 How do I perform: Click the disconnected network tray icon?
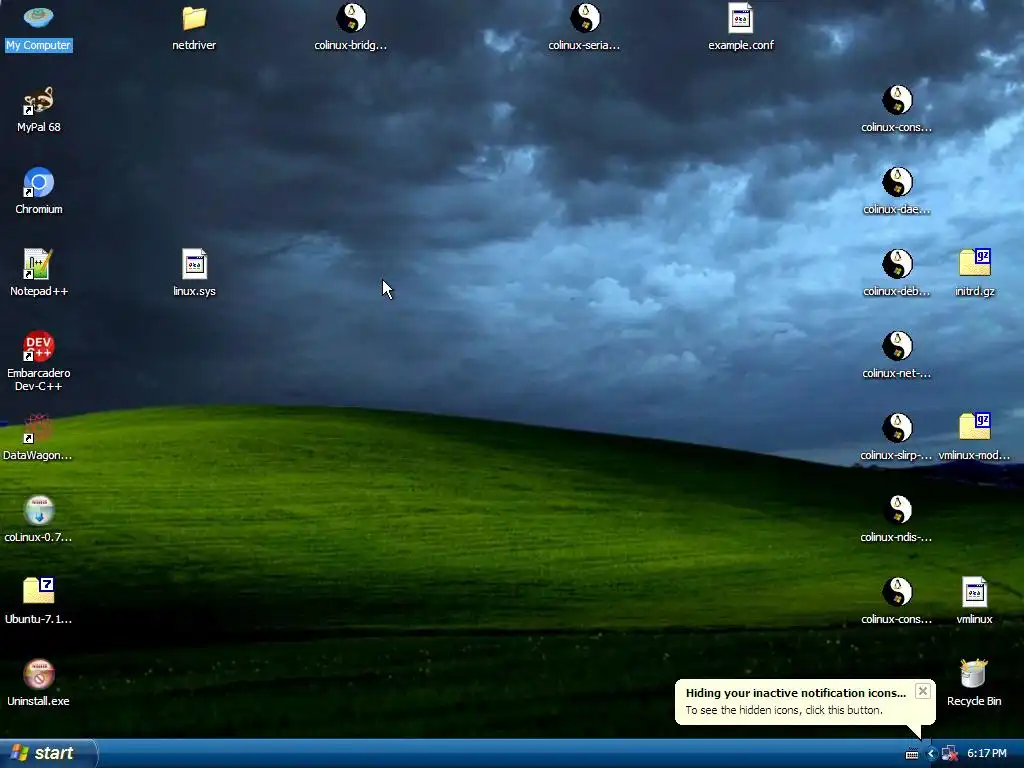(x=950, y=754)
